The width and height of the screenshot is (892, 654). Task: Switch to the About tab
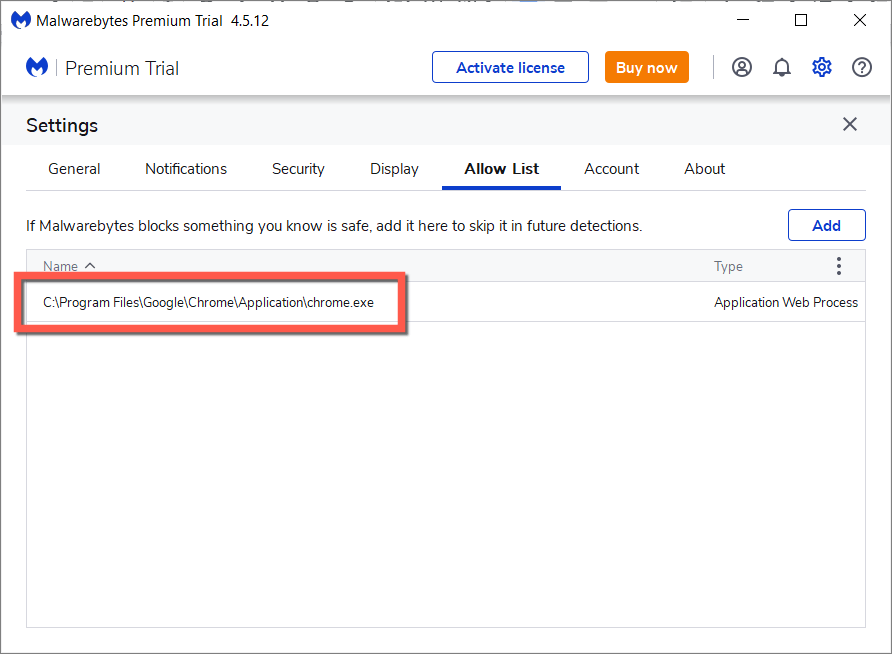click(705, 169)
